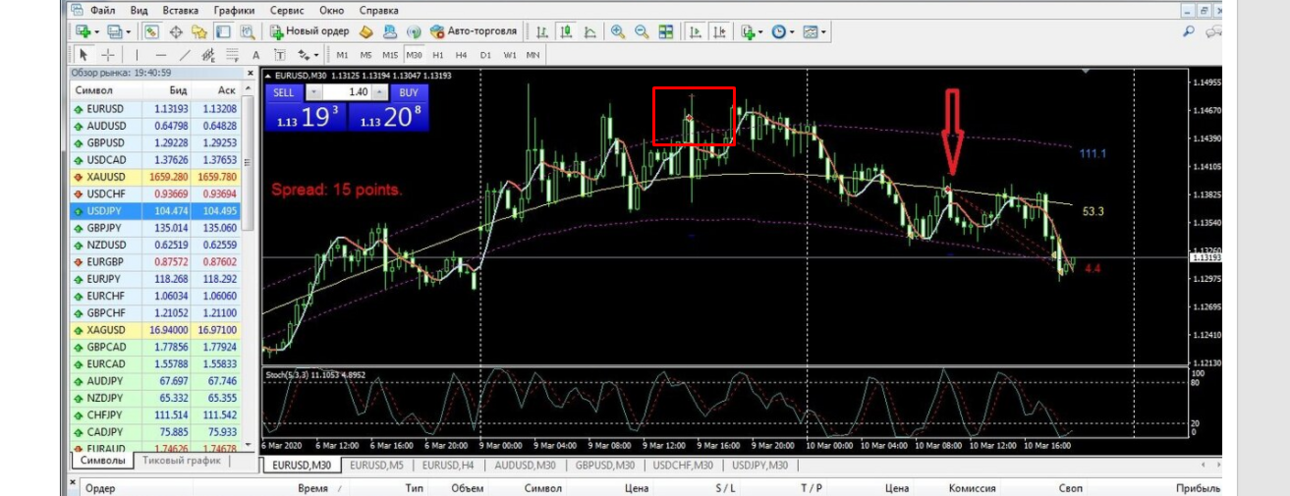Screen dimensions: 1290x496
Task: Switch chart to line chart type
Action: pyautogui.click(x=590, y=32)
